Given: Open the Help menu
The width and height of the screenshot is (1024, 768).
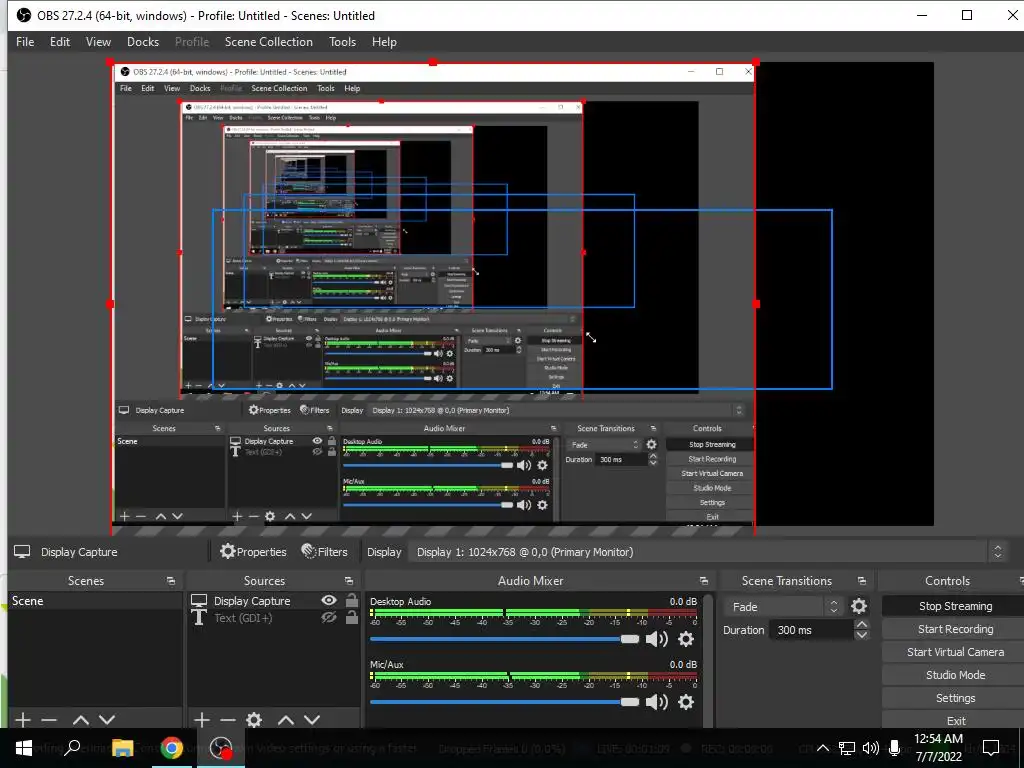Looking at the screenshot, I should tap(384, 42).
